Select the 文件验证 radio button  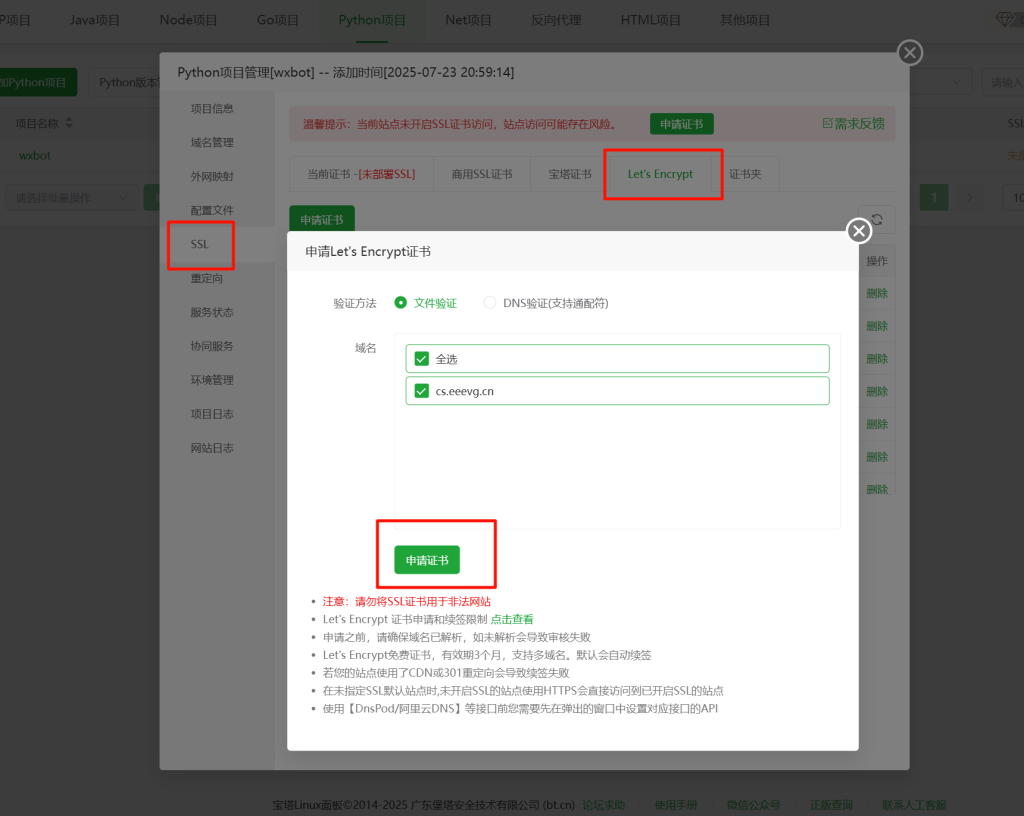tap(402, 303)
